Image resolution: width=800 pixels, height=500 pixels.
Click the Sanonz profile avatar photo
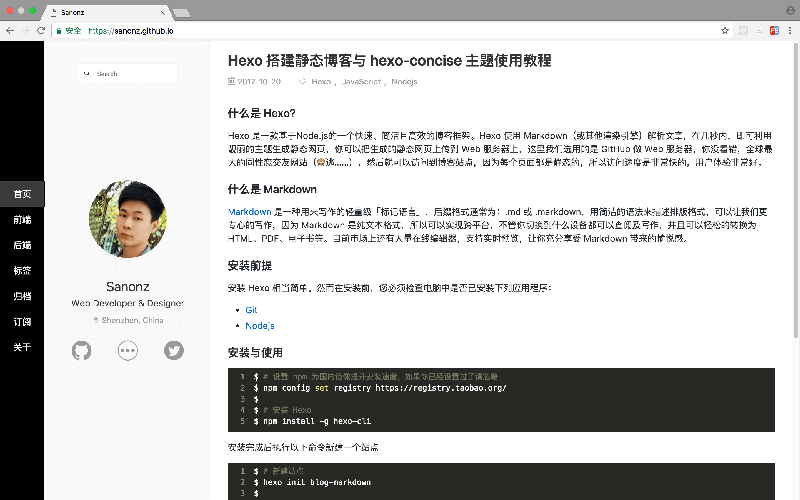pos(128,219)
